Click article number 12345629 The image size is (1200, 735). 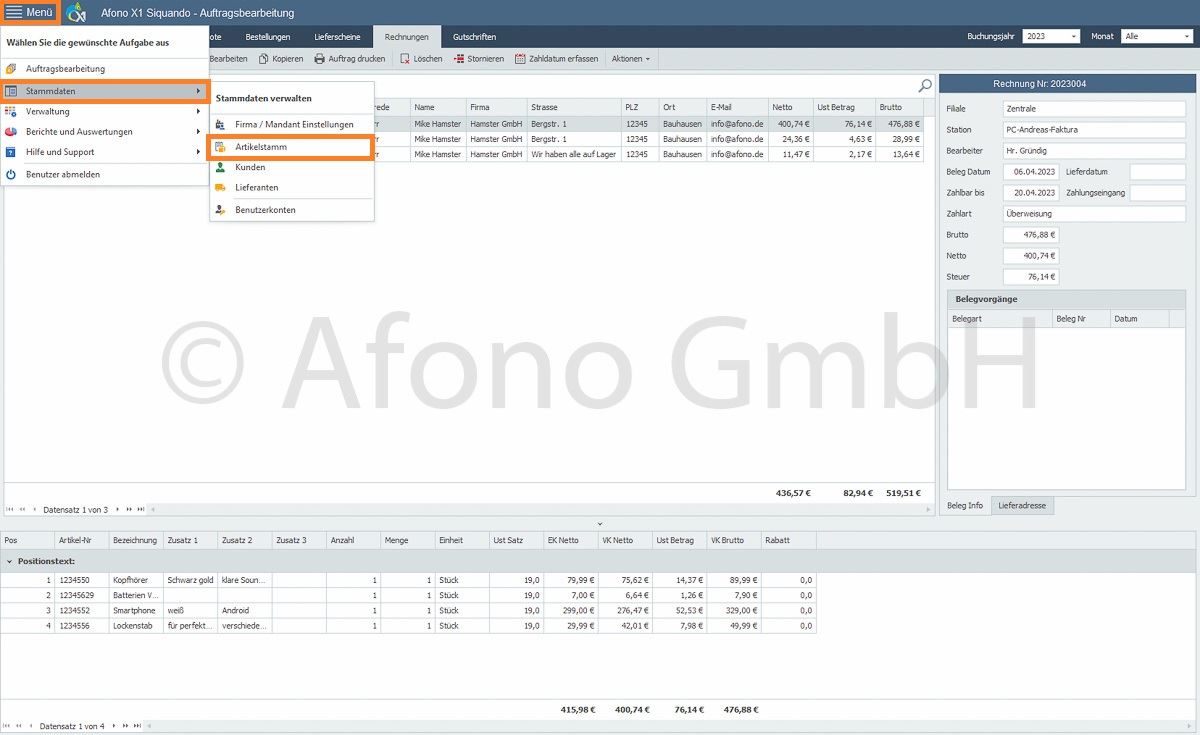(82, 595)
